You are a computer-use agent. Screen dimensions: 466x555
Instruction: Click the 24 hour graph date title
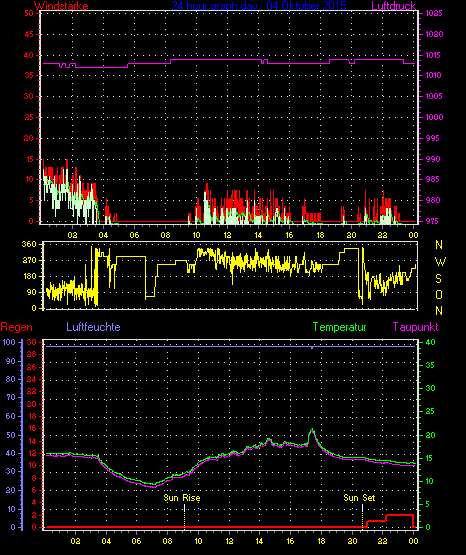[x=259, y=5]
